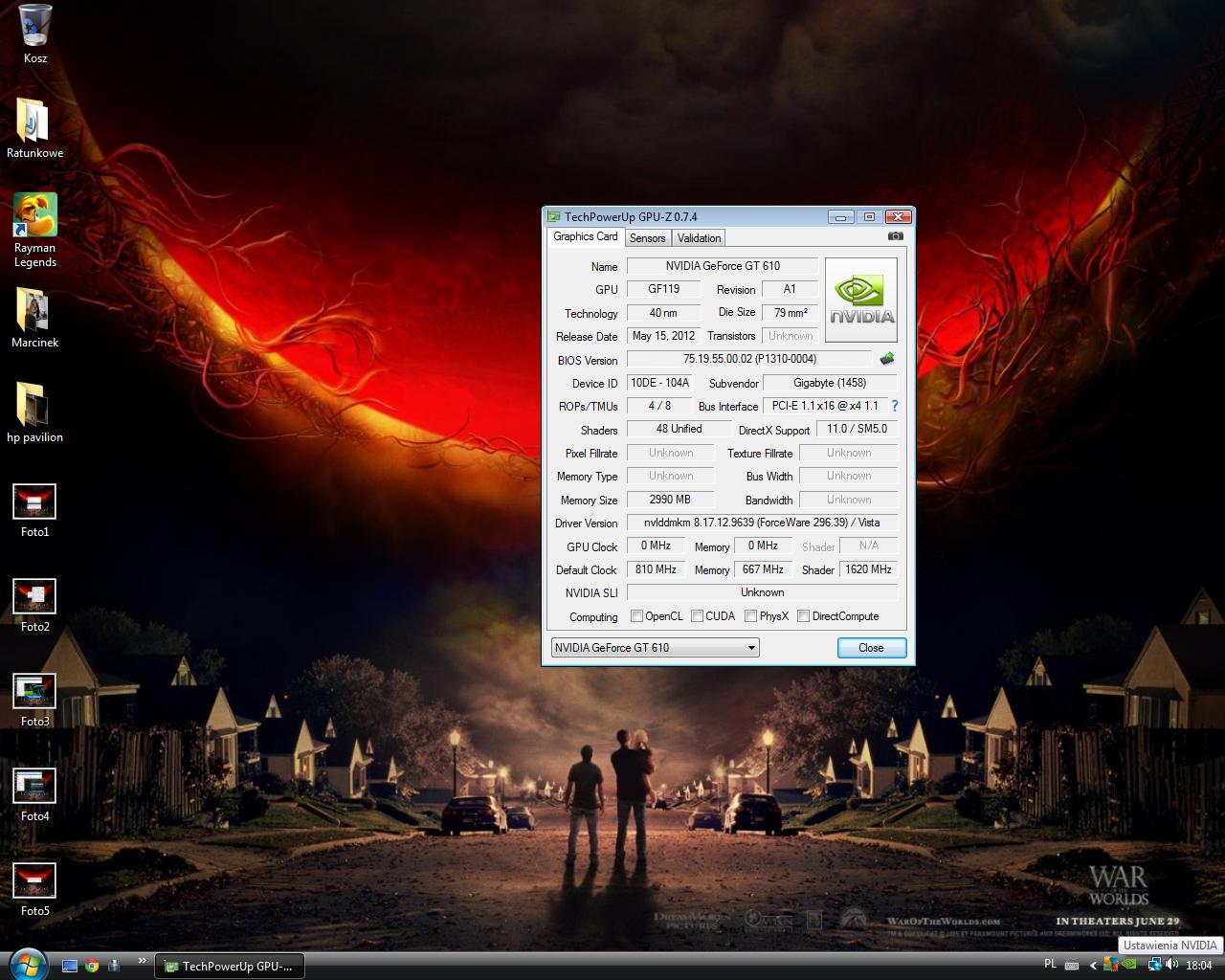The image size is (1225, 980).
Task: Open the network connection tray icon
Action: [x=1154, y=965]
